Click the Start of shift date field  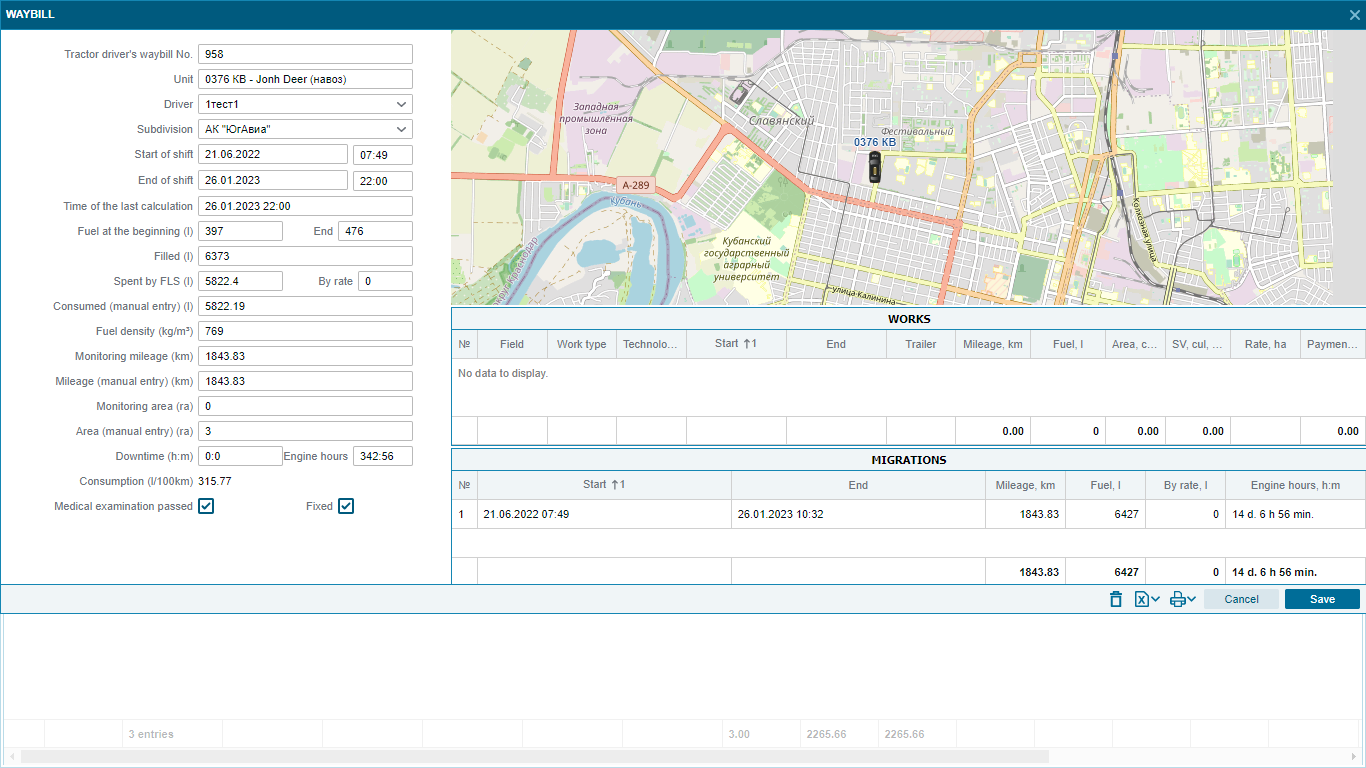(x=273, y=154)
